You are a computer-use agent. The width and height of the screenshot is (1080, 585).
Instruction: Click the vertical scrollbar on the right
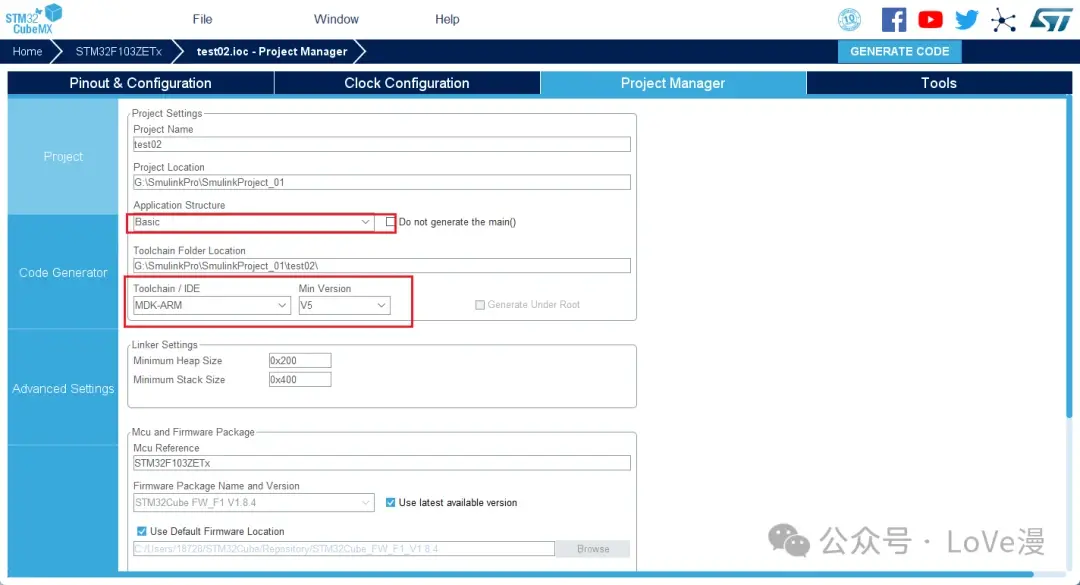1068,258
